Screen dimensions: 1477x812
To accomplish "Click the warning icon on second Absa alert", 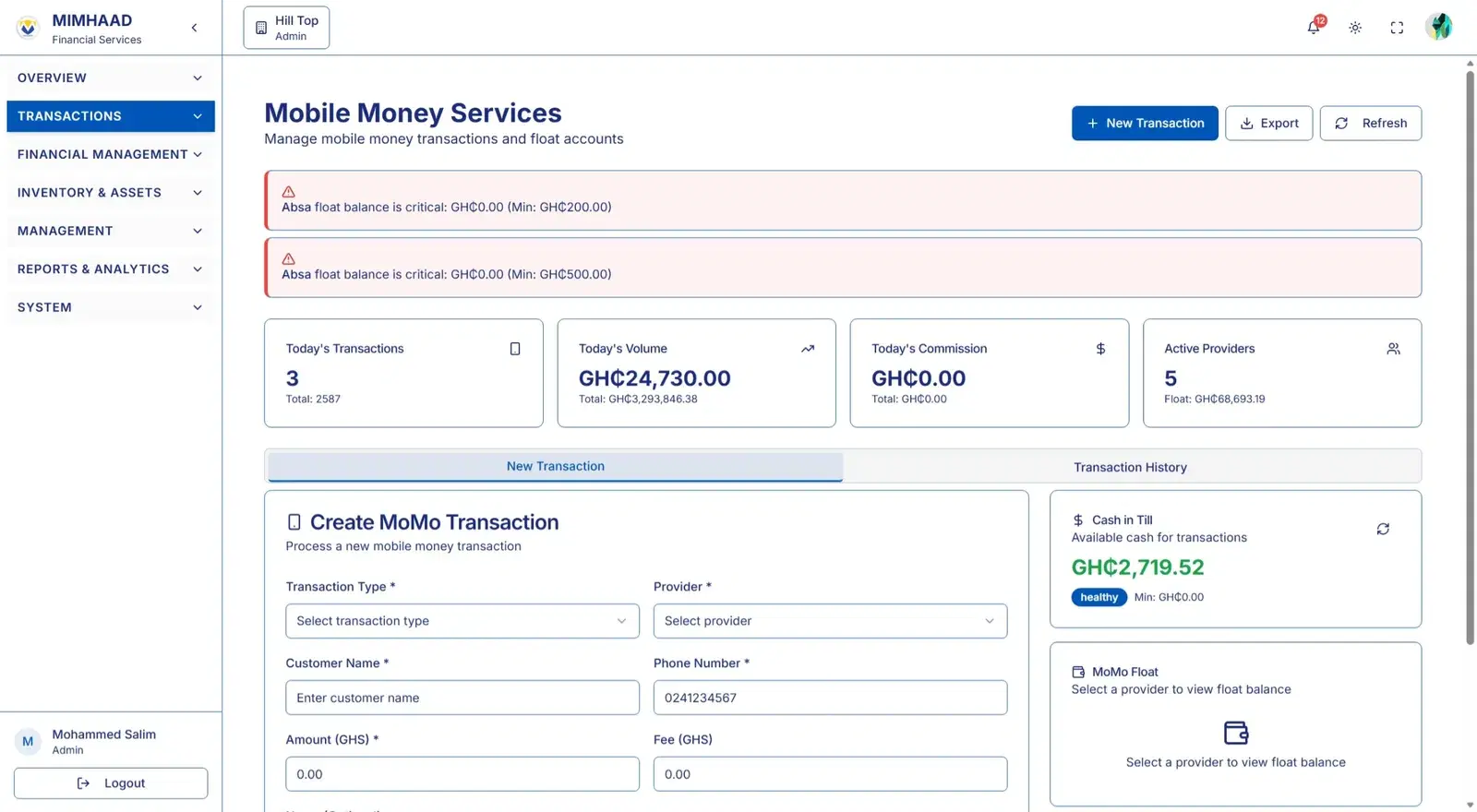I will coord(288,259).
